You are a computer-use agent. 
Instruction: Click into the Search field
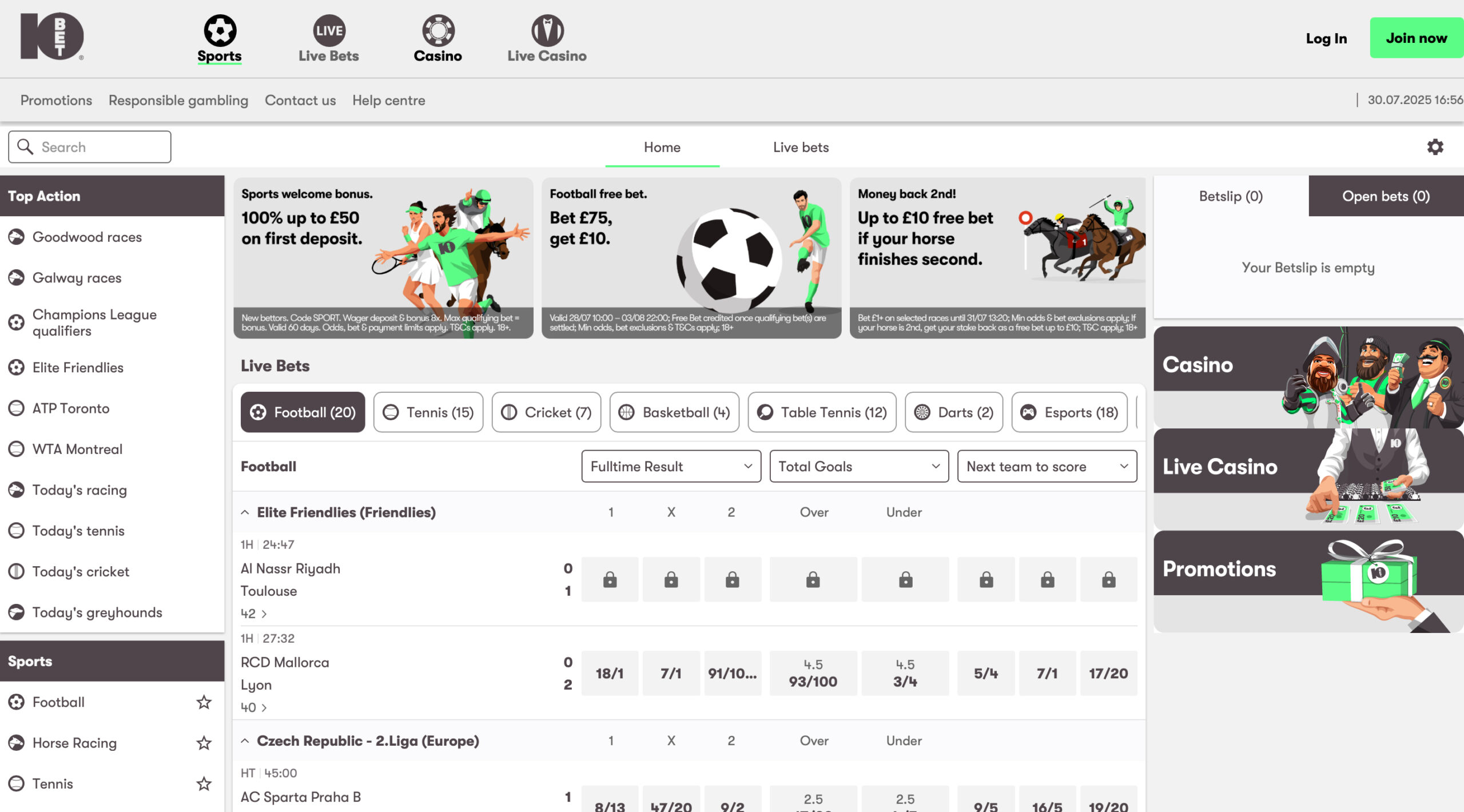click(x=90, y=147)
